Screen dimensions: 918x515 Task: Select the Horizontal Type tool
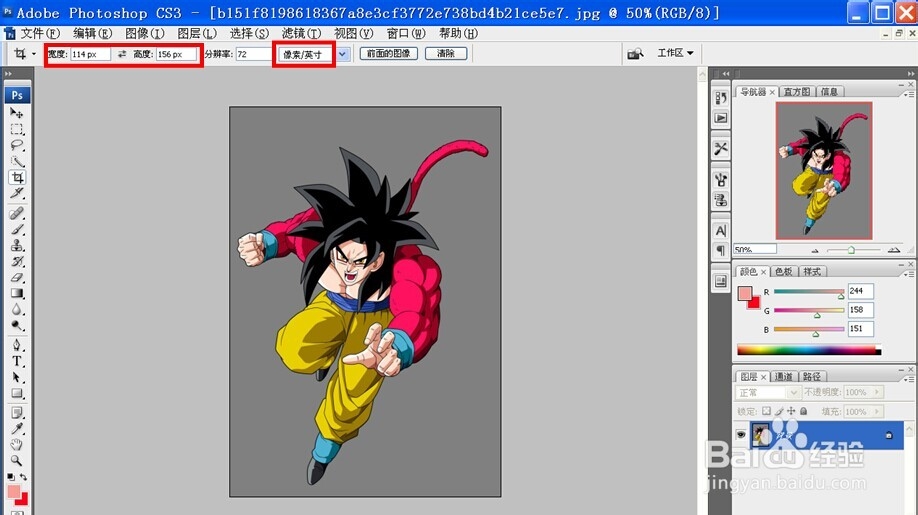(16, 361)
